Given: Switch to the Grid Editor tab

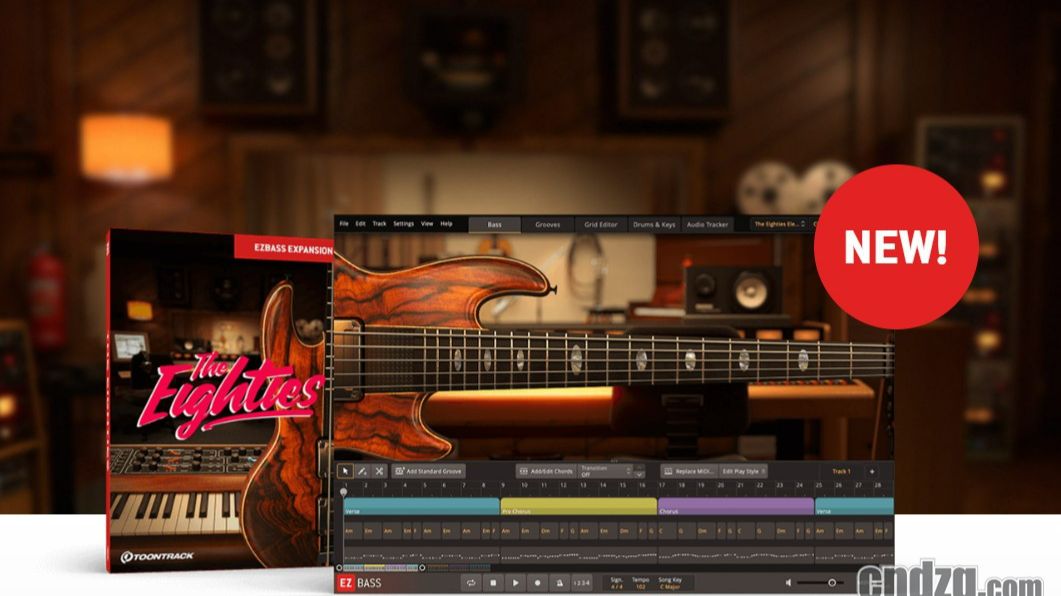Looking at the screenshot, I should [x=601, y=224].
